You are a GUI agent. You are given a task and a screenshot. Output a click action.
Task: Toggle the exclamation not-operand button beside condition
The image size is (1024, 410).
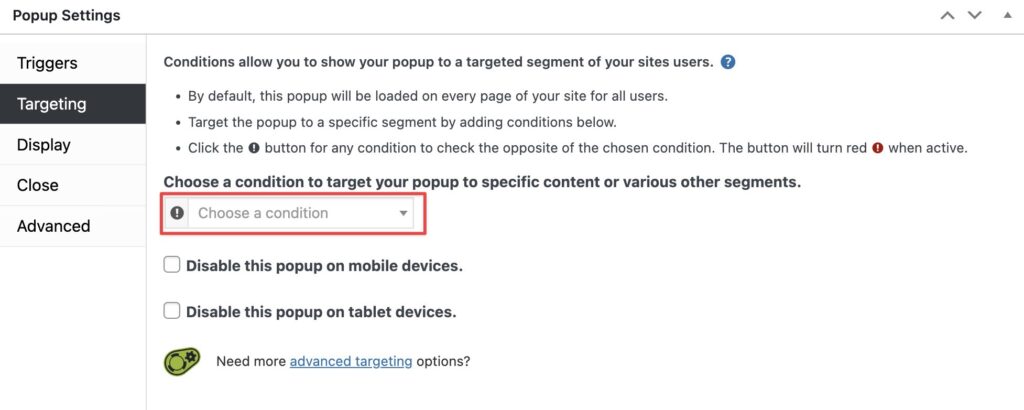point(177,213)
